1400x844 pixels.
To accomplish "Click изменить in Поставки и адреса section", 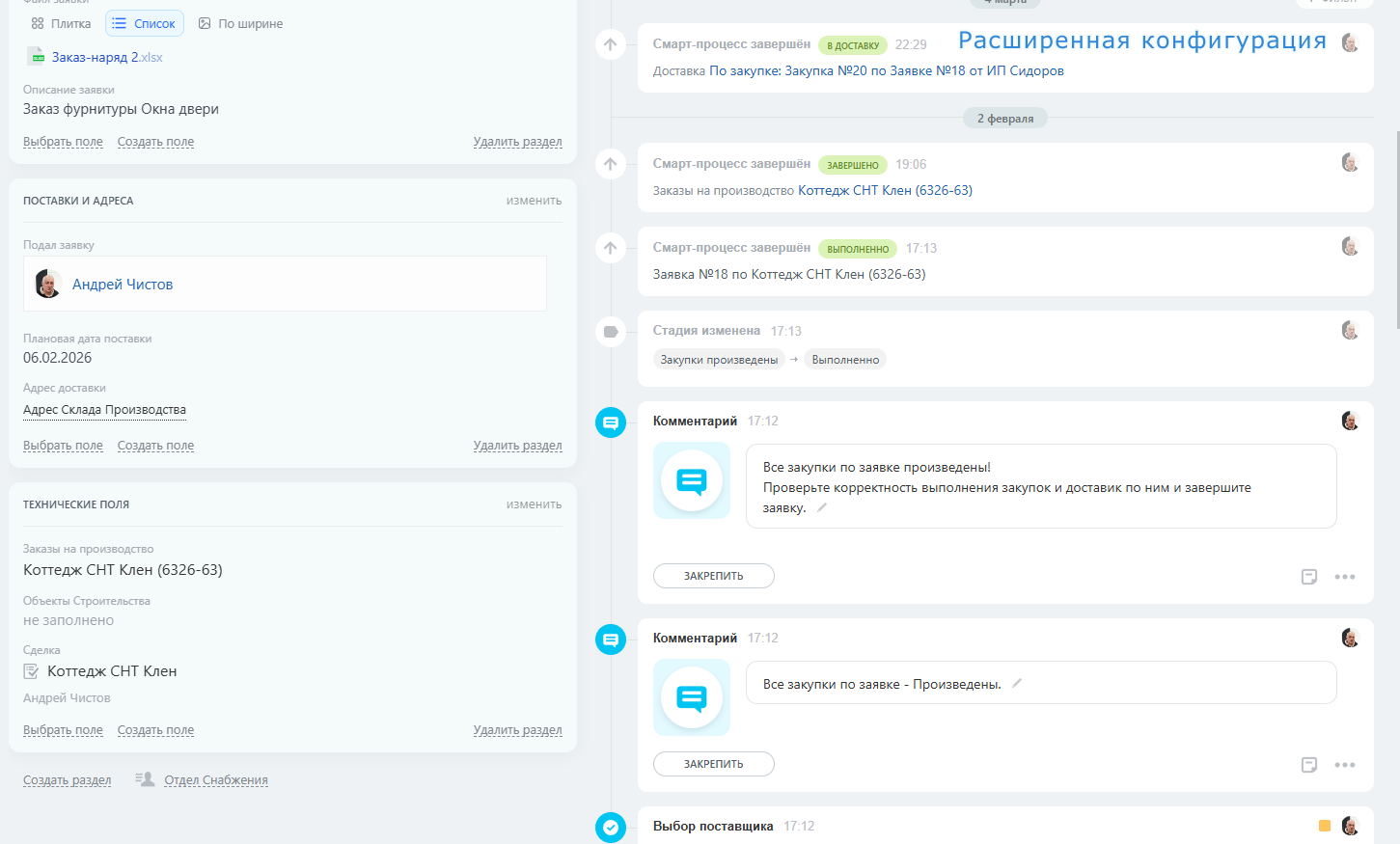I will click(x=534, y=201).
